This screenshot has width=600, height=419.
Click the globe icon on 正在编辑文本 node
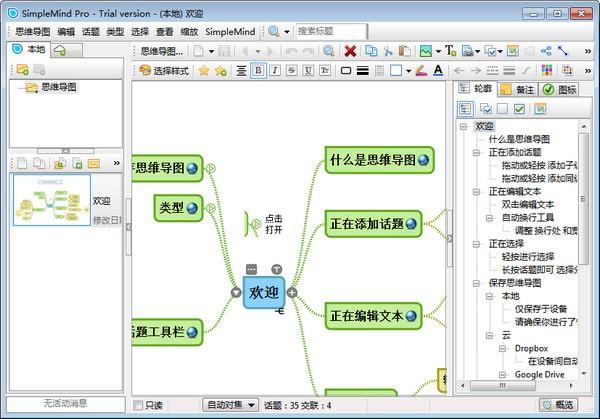411,316
